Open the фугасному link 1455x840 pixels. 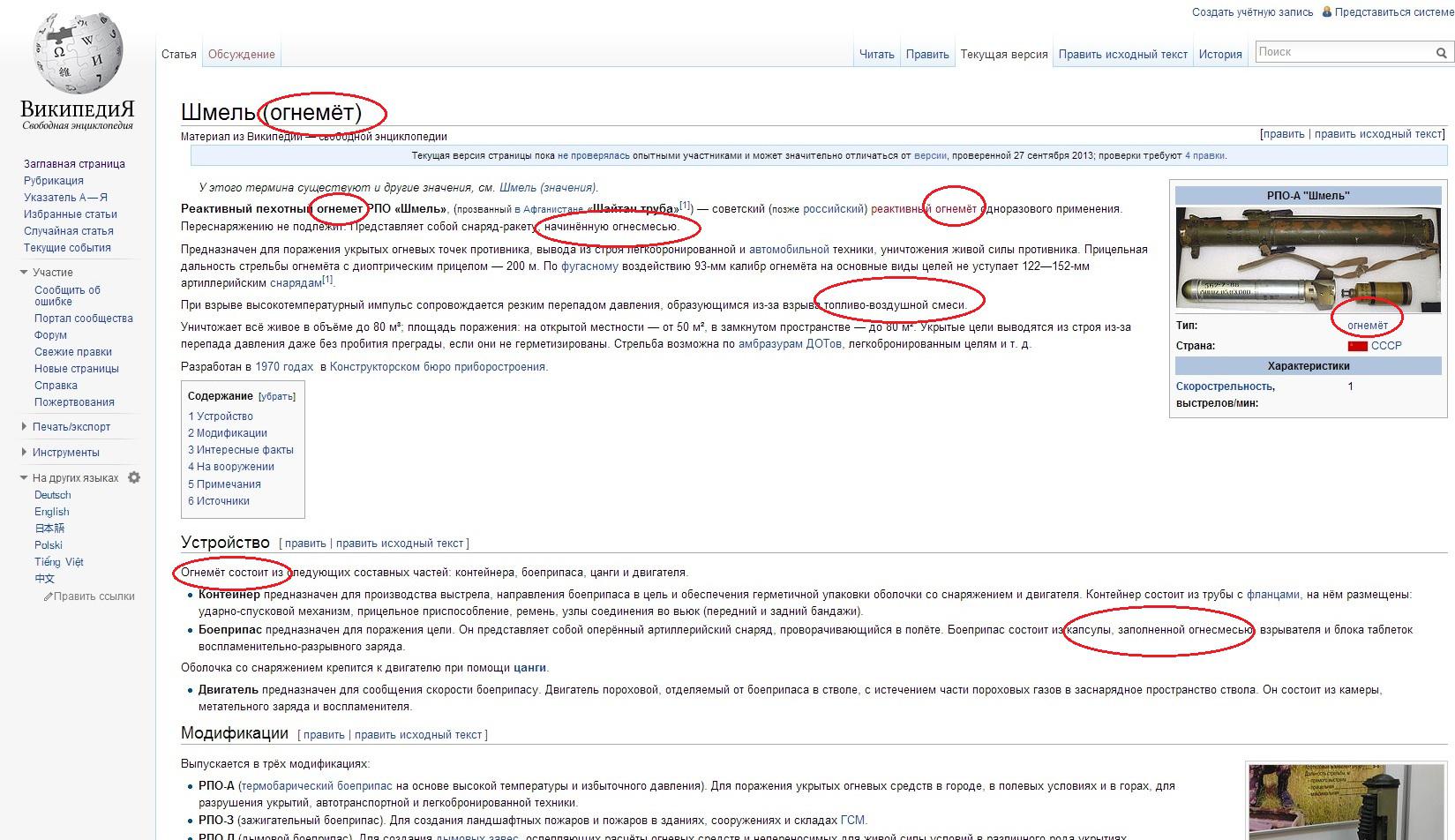tap(589, 266)
